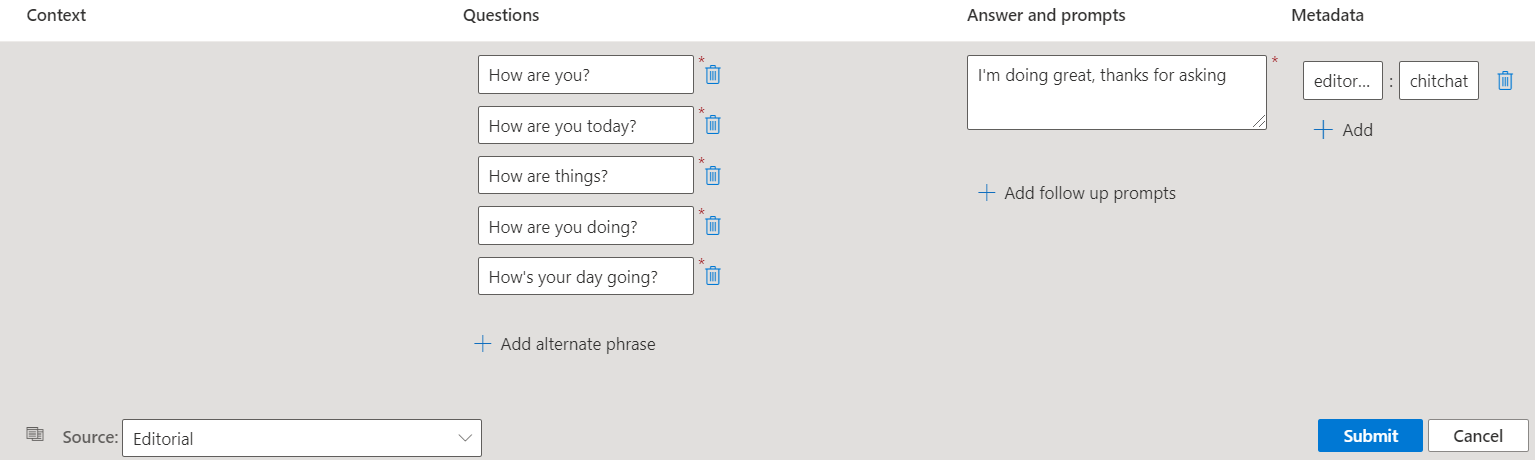The height and width of the screenshot is (460, 1535).
Task: Delete the 'How are you doing?' question
Action: click(713, 226)
